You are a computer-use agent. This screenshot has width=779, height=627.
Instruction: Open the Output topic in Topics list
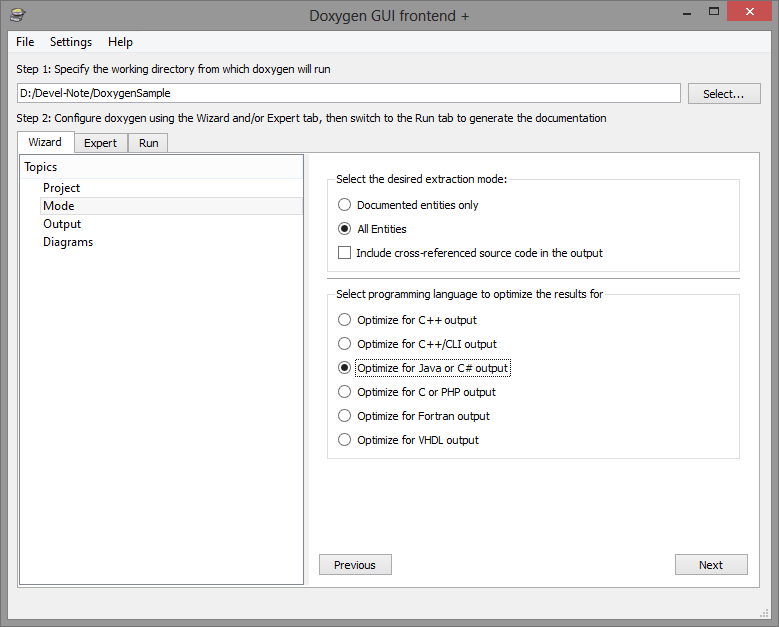62,224
